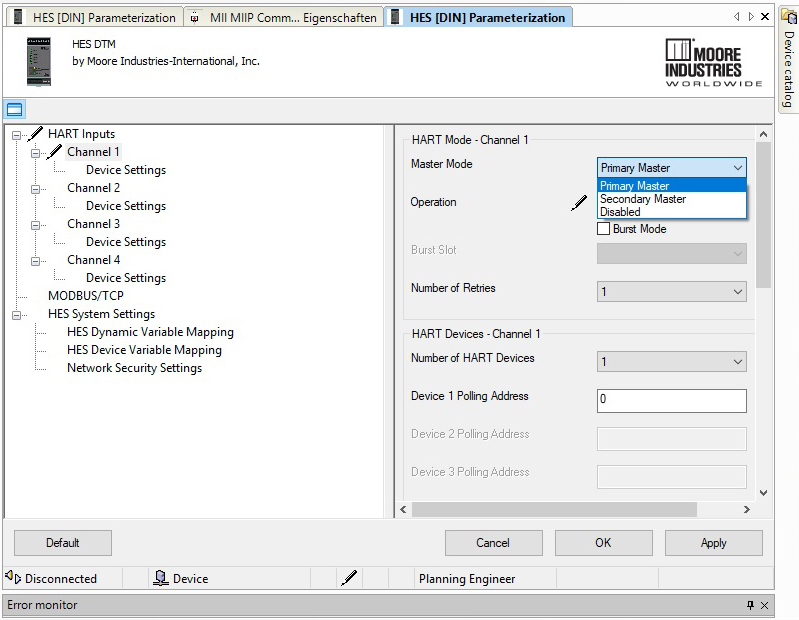Viewport: 799px width, 620px height.
Task: Click the horizontal scrollbar right arrow
Action: (x=747, y=509)
